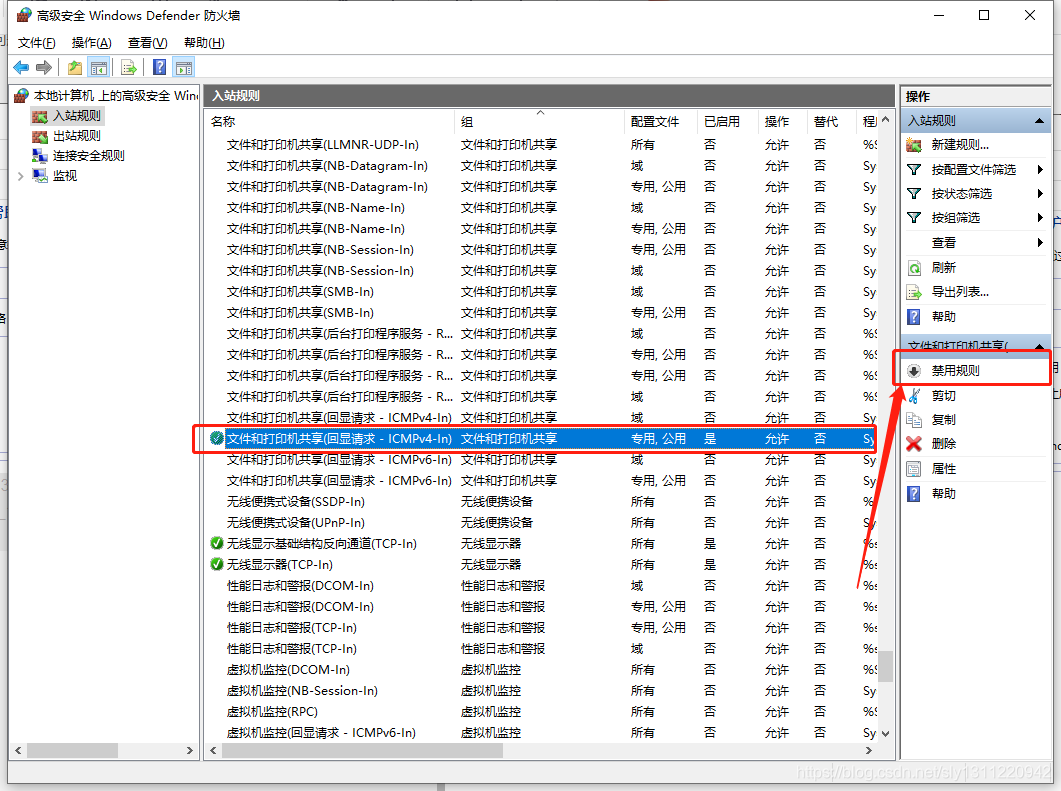1061x791 pixels.
Task: Open the 按配置文件筛选 submenu arrow
Action: [1040, 170]
